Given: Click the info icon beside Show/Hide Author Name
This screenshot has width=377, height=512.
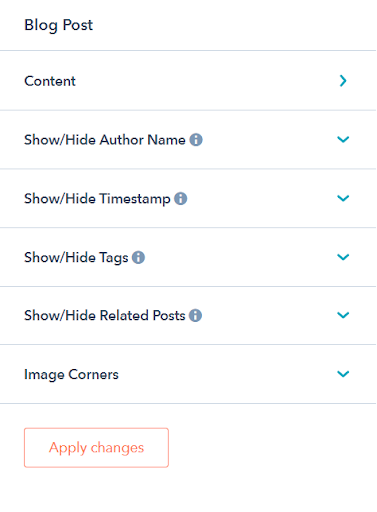Looking at the screenshot, I should pos(196,140).
